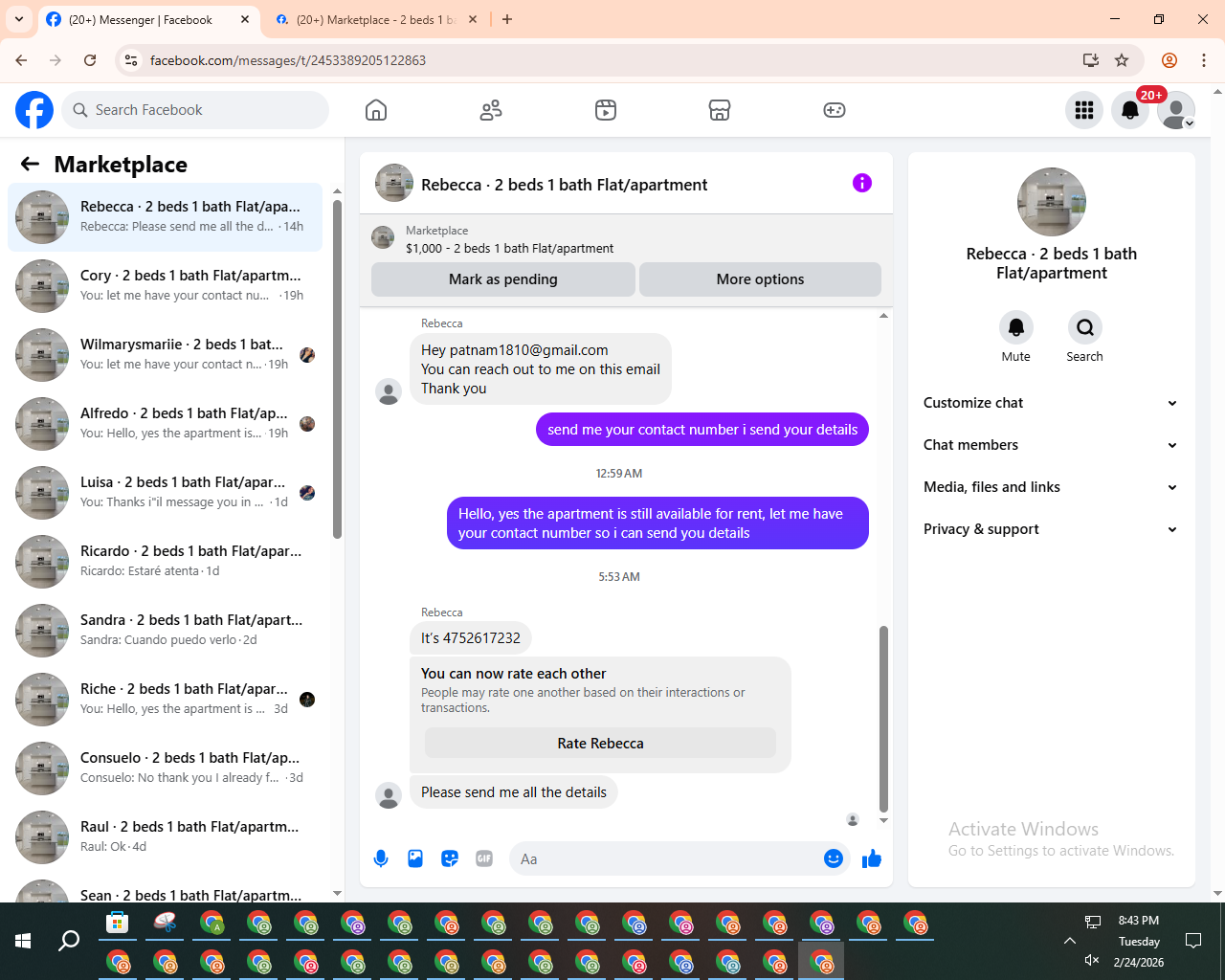Expand Chat members section
The width and height of the screenshot is (1225, 980).
tap(1051, 445)
